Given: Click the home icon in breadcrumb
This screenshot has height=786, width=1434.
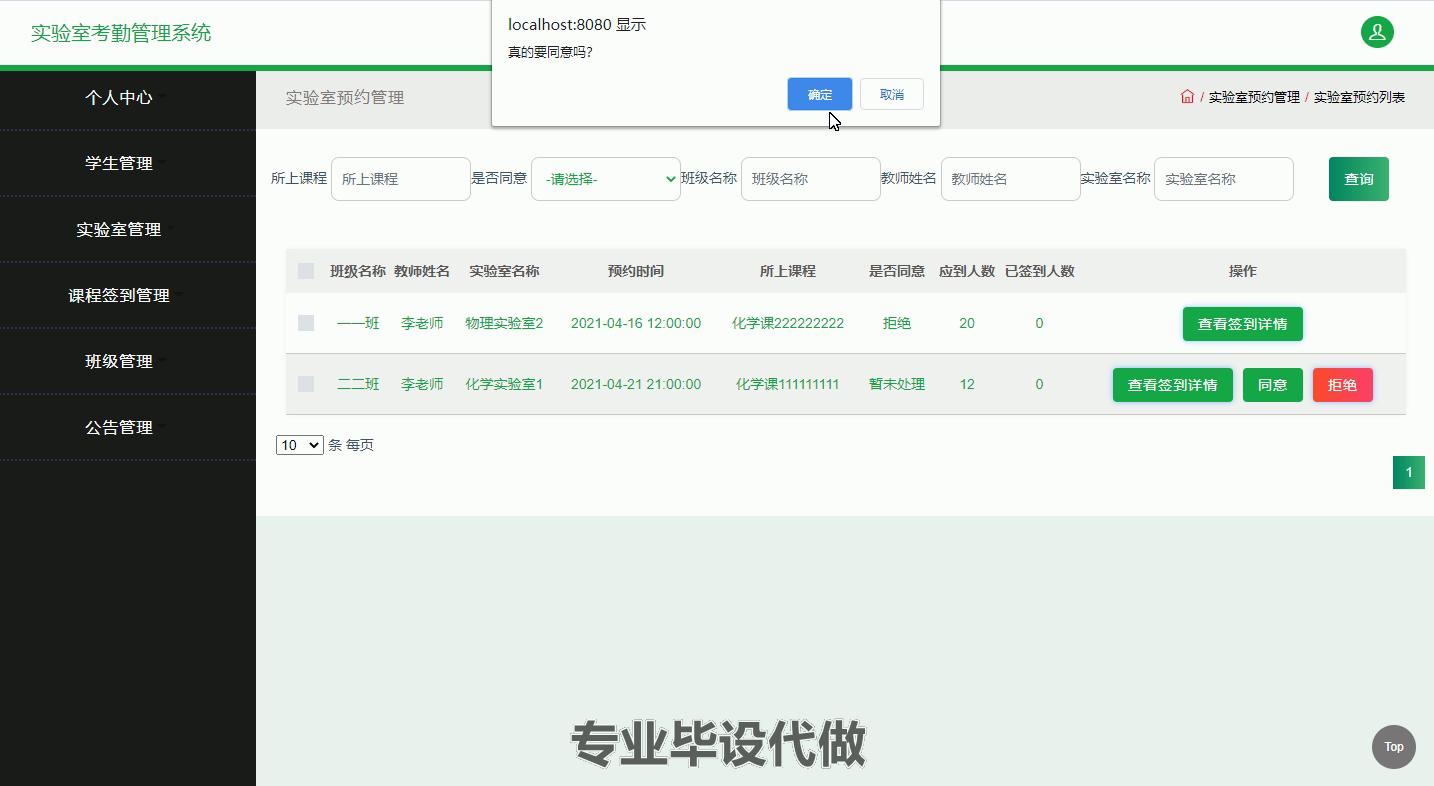Looking at the screenshot, I should (1187, 97).
